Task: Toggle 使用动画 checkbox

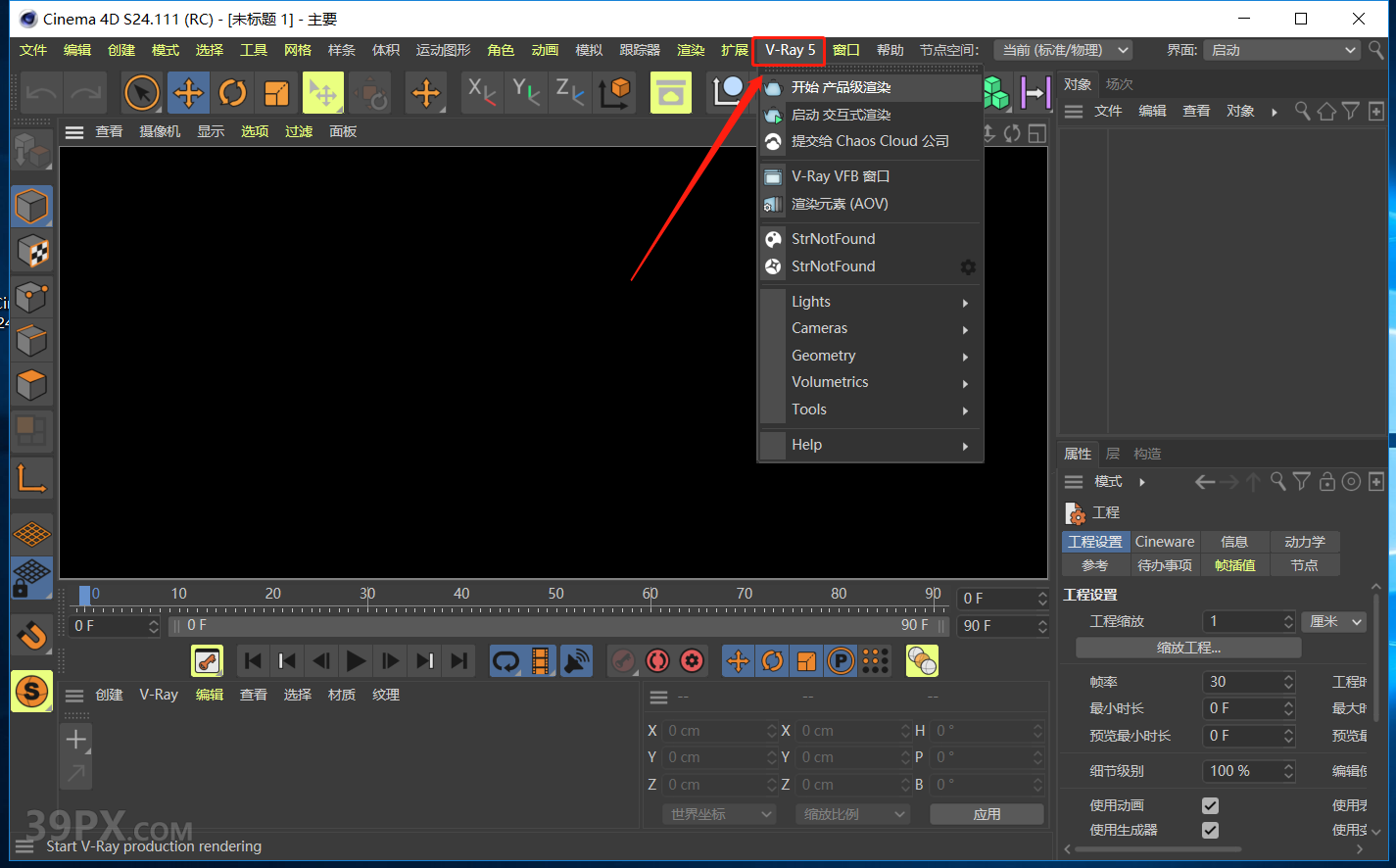Action: [1211, 805]
